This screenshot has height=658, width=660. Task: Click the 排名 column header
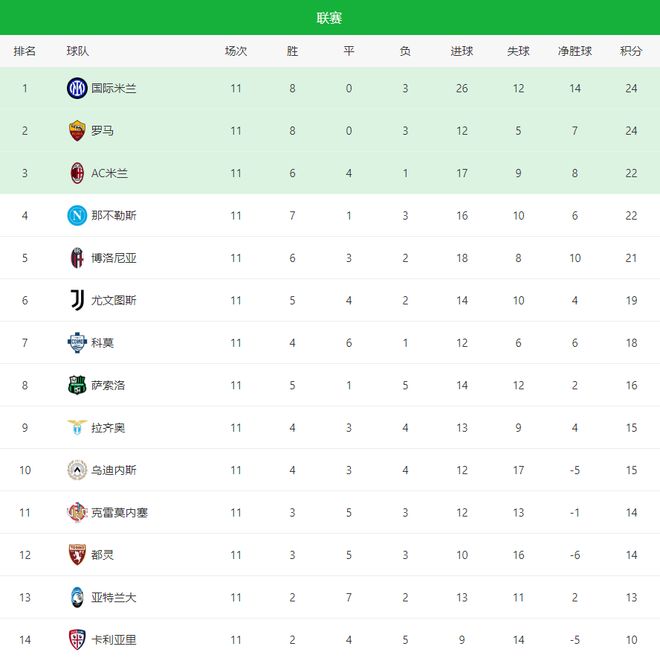pos(25,51)
